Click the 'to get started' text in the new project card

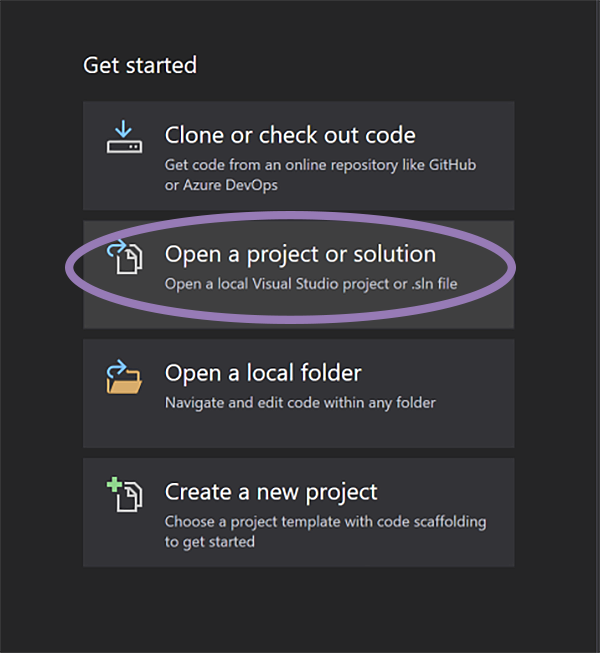[210, 542]
